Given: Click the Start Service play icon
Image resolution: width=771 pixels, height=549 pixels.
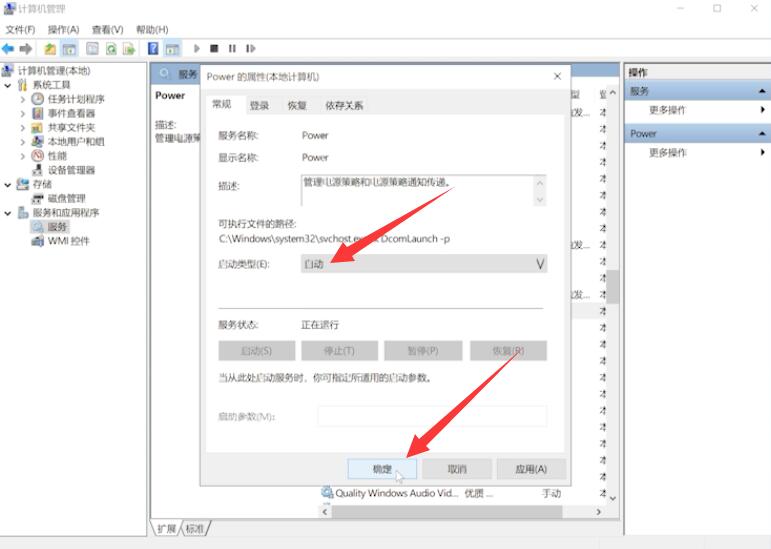Looking at the screenshot, I should click(197, 49).
